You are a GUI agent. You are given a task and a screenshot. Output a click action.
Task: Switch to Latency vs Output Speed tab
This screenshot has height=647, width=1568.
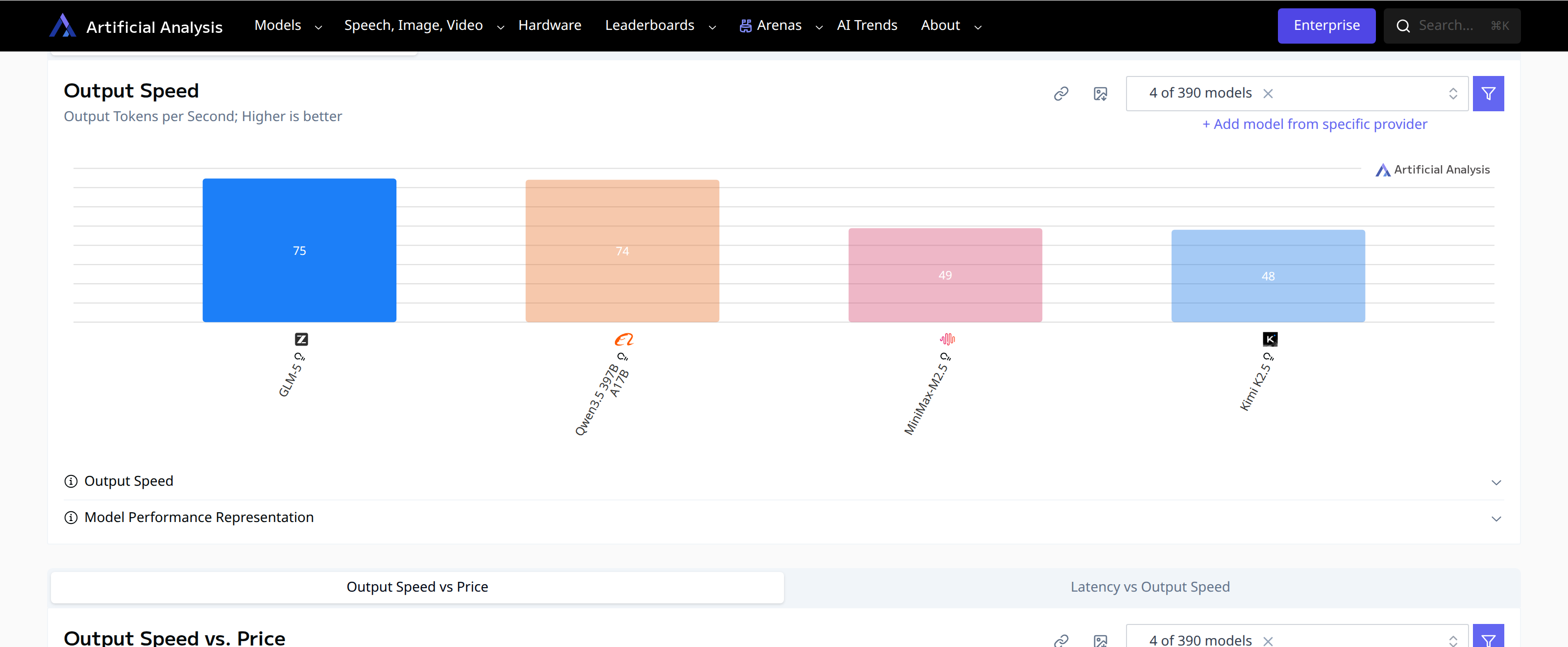tap(1149, 587)
